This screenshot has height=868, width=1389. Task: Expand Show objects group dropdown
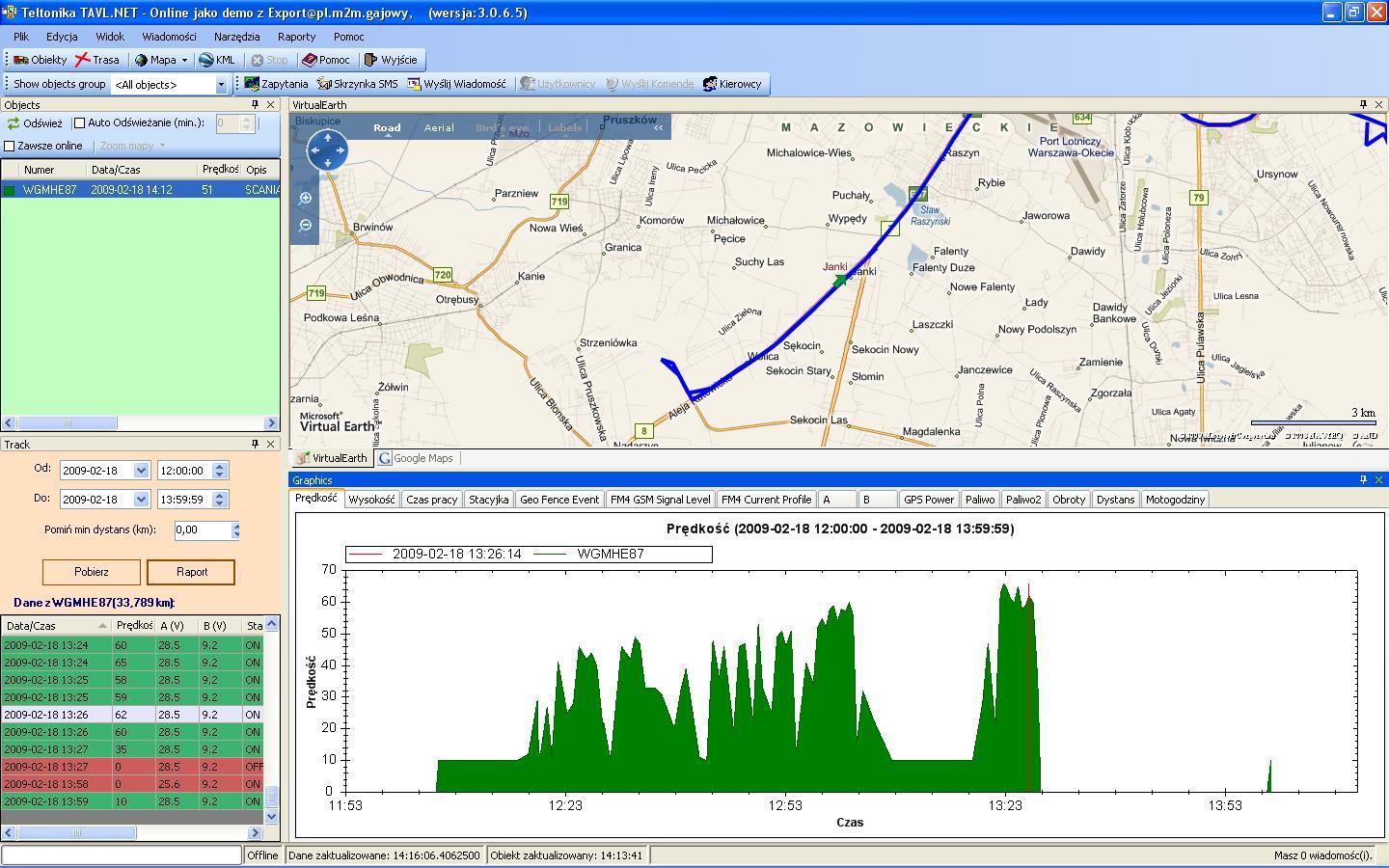220,85
